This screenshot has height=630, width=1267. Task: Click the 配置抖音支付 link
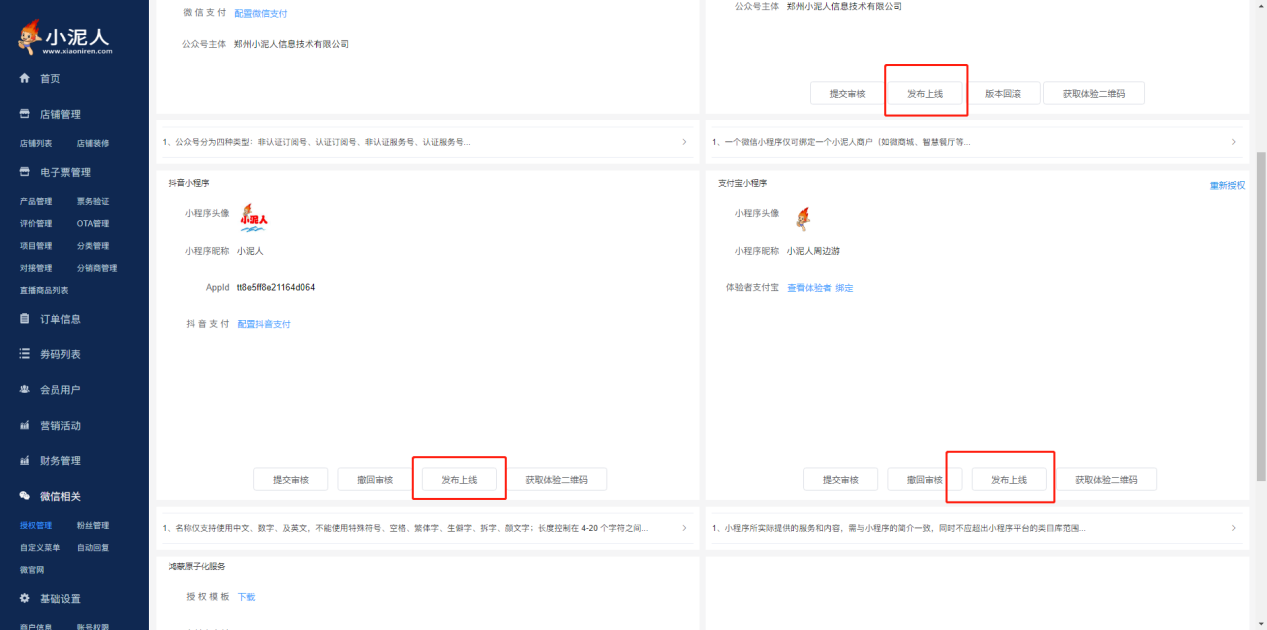tap(264, 324)
